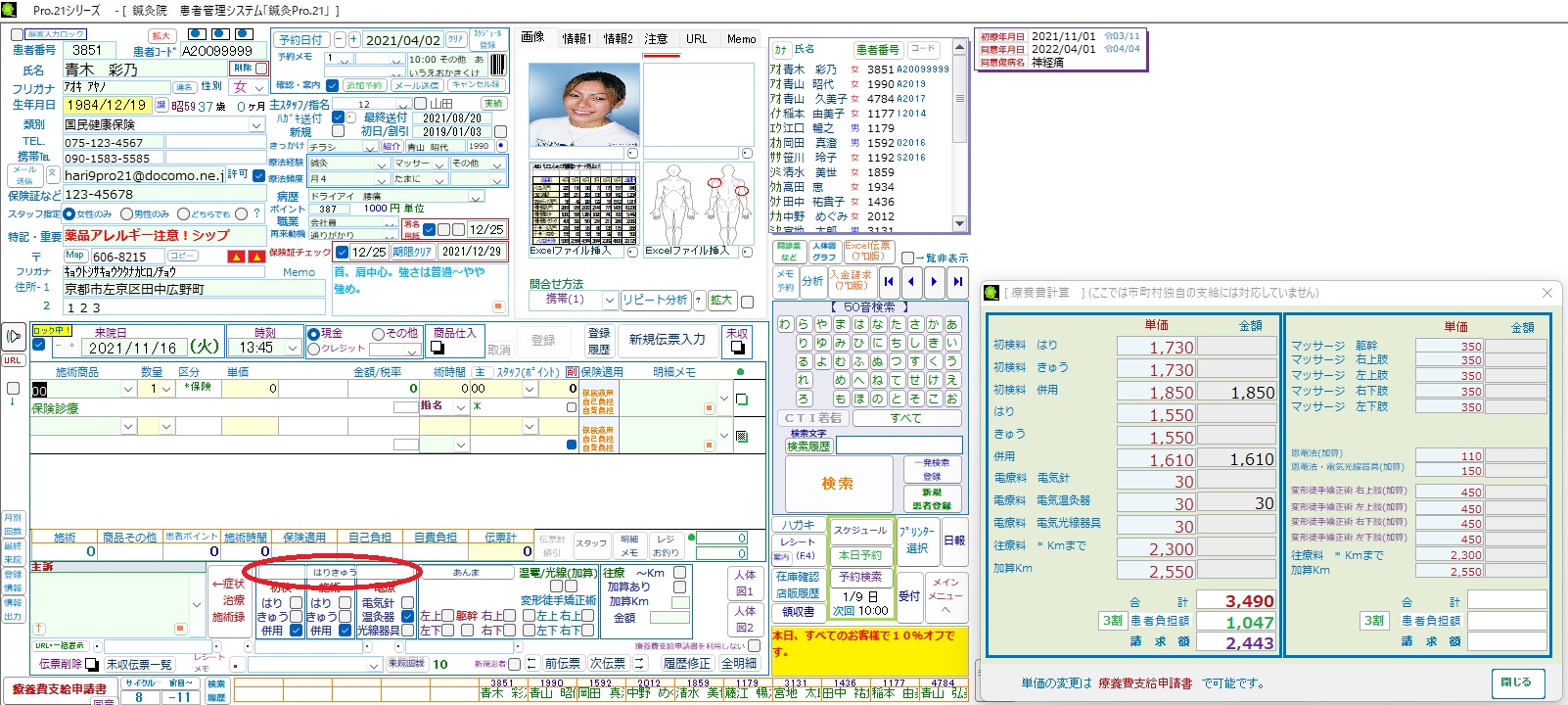This screenshot has width=1568, height=705.
Task: Open the 問合せ方法 携帯(1) dropdown
Action: tap(611, 300)
